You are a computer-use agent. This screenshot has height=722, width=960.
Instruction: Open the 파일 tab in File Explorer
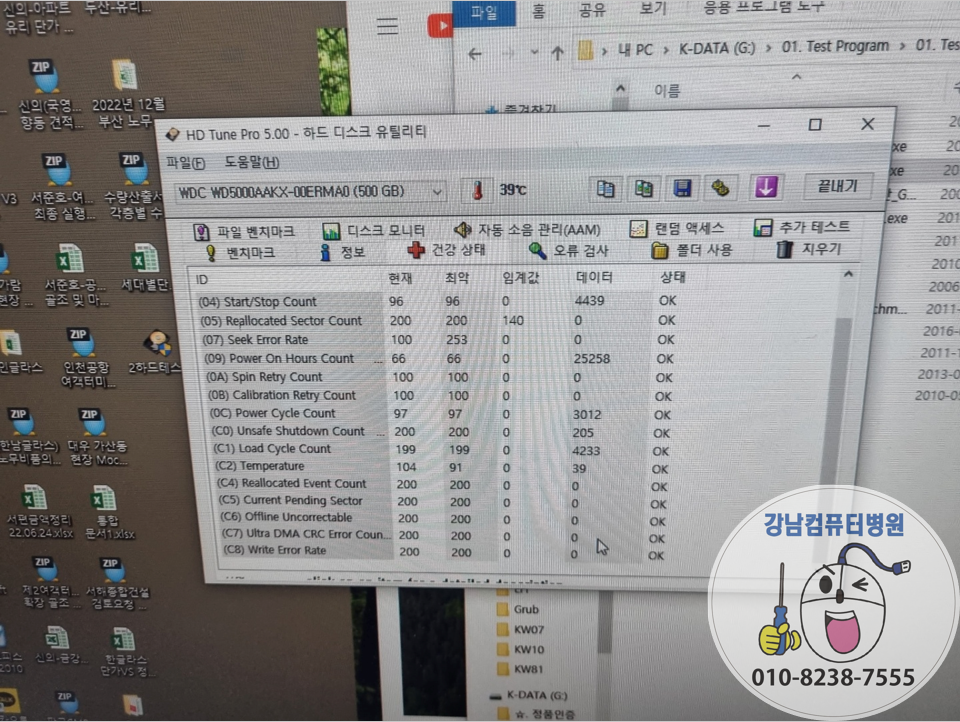484,12
